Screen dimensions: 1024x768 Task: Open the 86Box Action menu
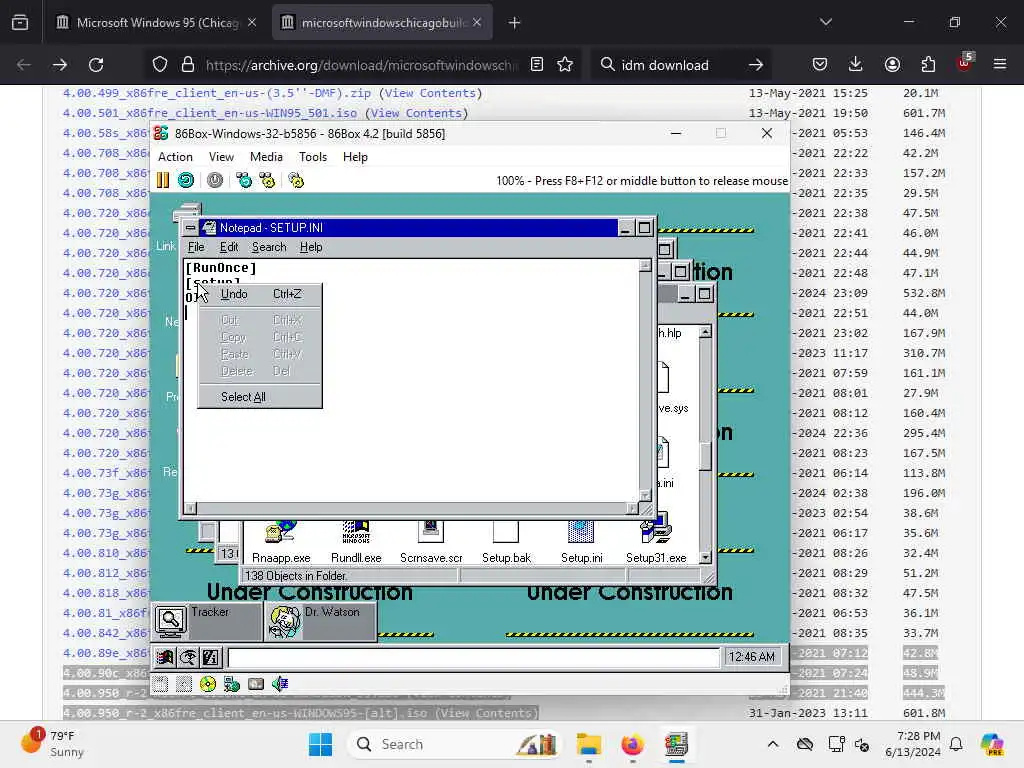(175, 157)
